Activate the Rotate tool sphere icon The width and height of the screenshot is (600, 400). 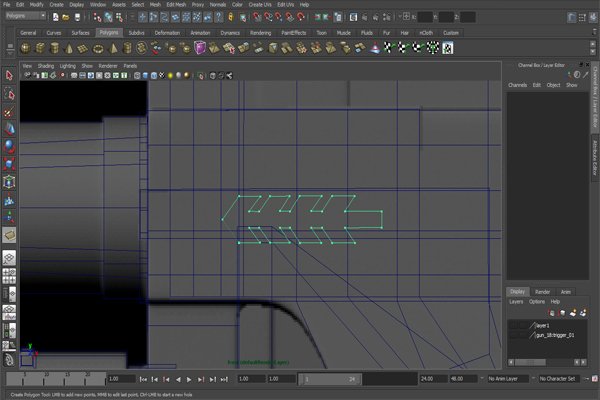click(9, 146)
